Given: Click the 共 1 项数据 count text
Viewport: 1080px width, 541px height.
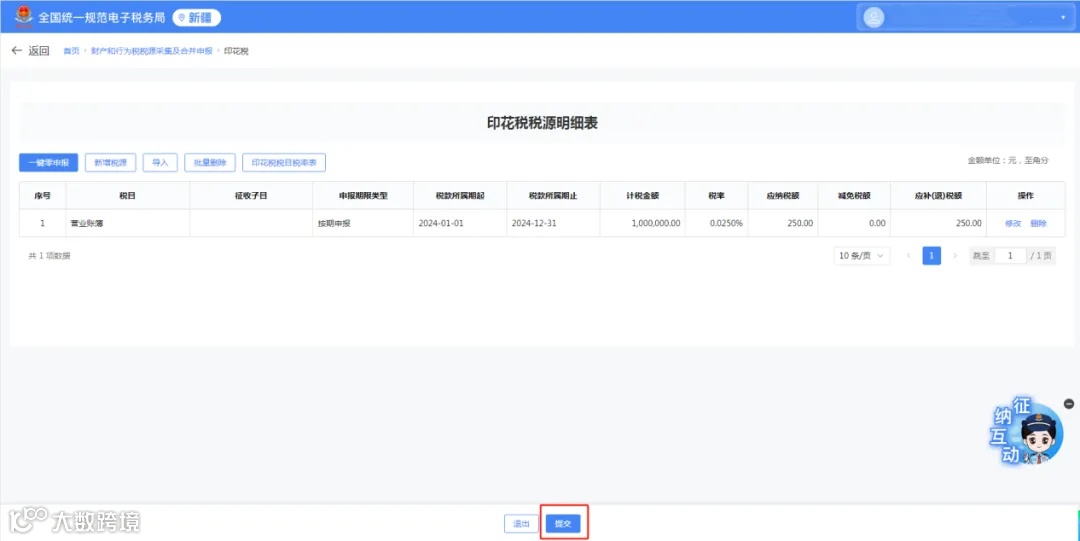Looking at the screenshot, I should pyautogui.click(x=49, y=256).
